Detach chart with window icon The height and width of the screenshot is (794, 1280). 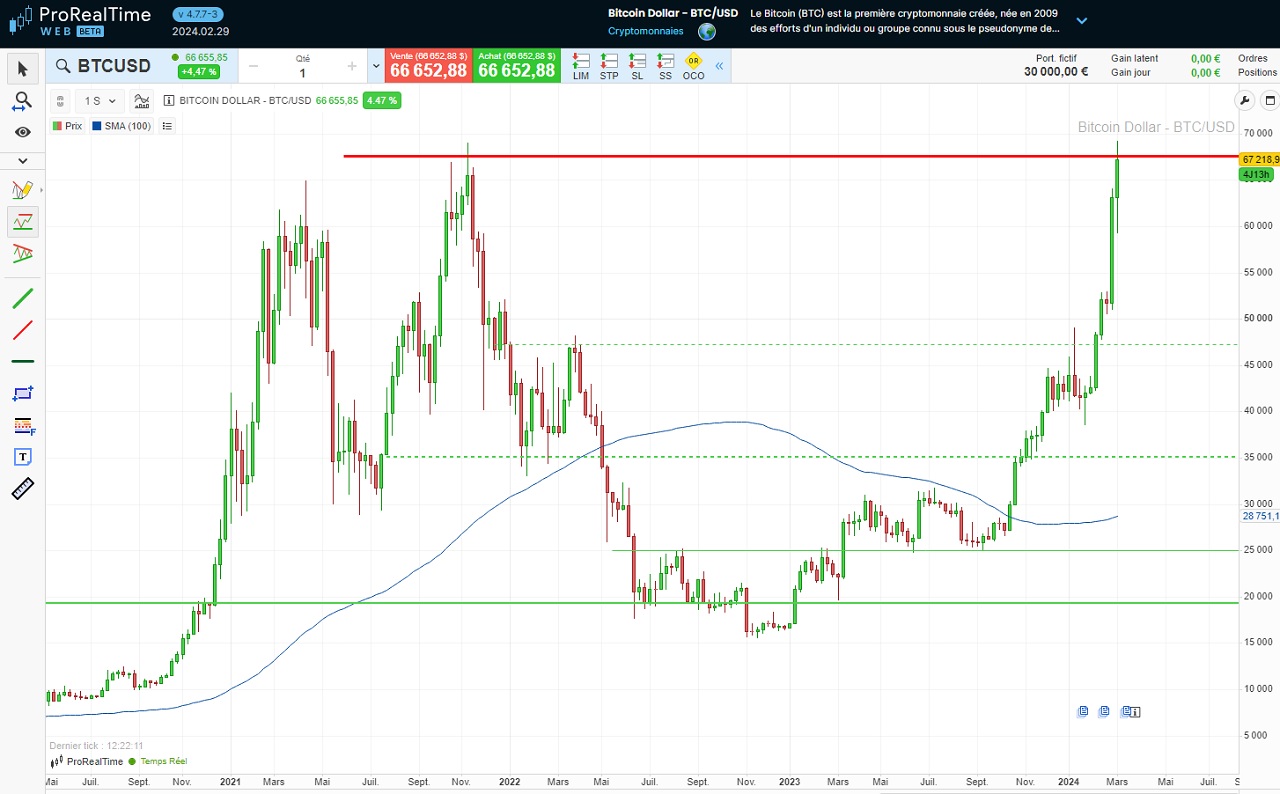tap(1269, 100)
